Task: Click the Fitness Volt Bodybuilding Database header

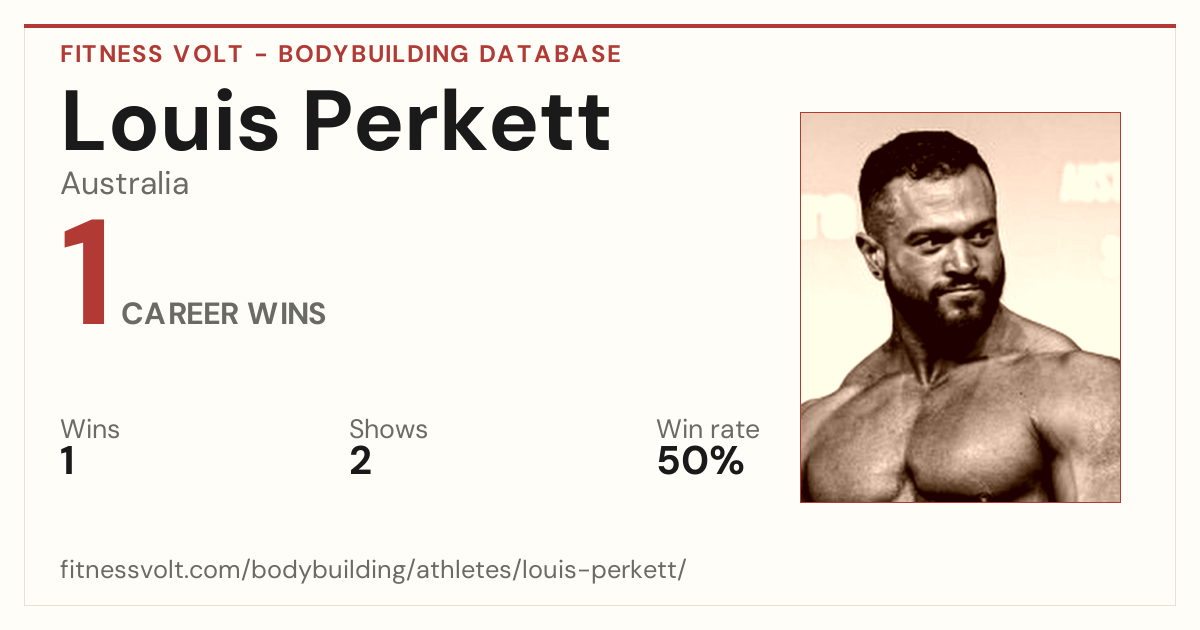Action: (341, 54)
